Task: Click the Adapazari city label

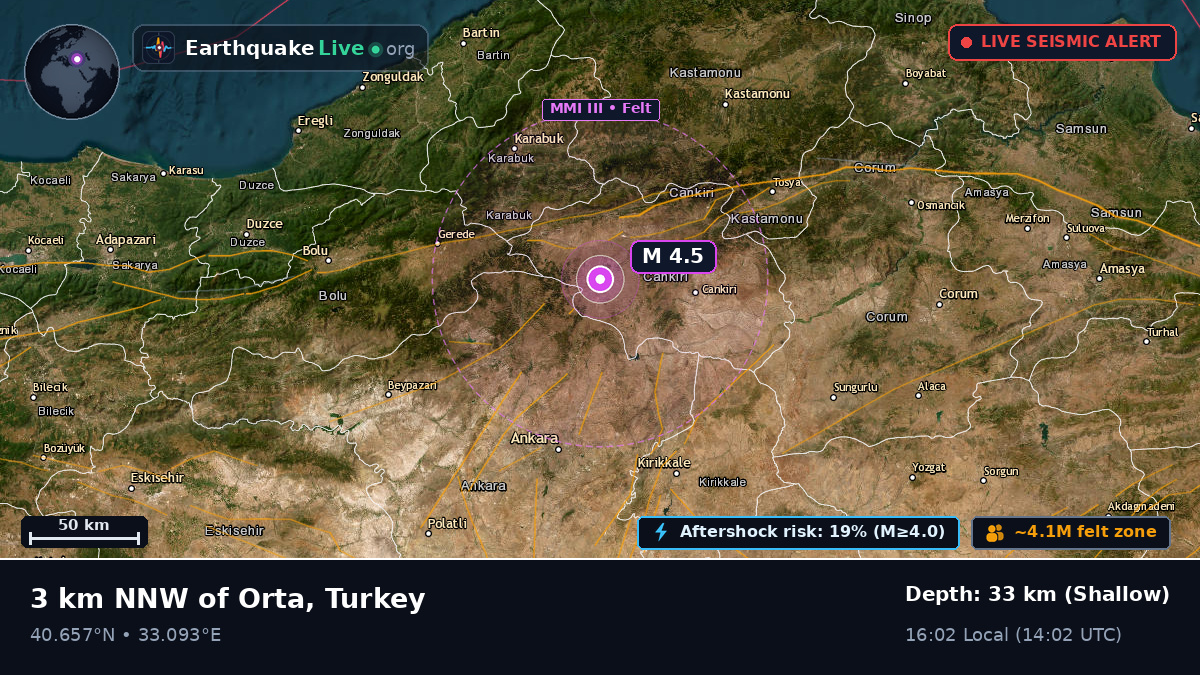Action: pyautogui.click(x=126, y=241)
